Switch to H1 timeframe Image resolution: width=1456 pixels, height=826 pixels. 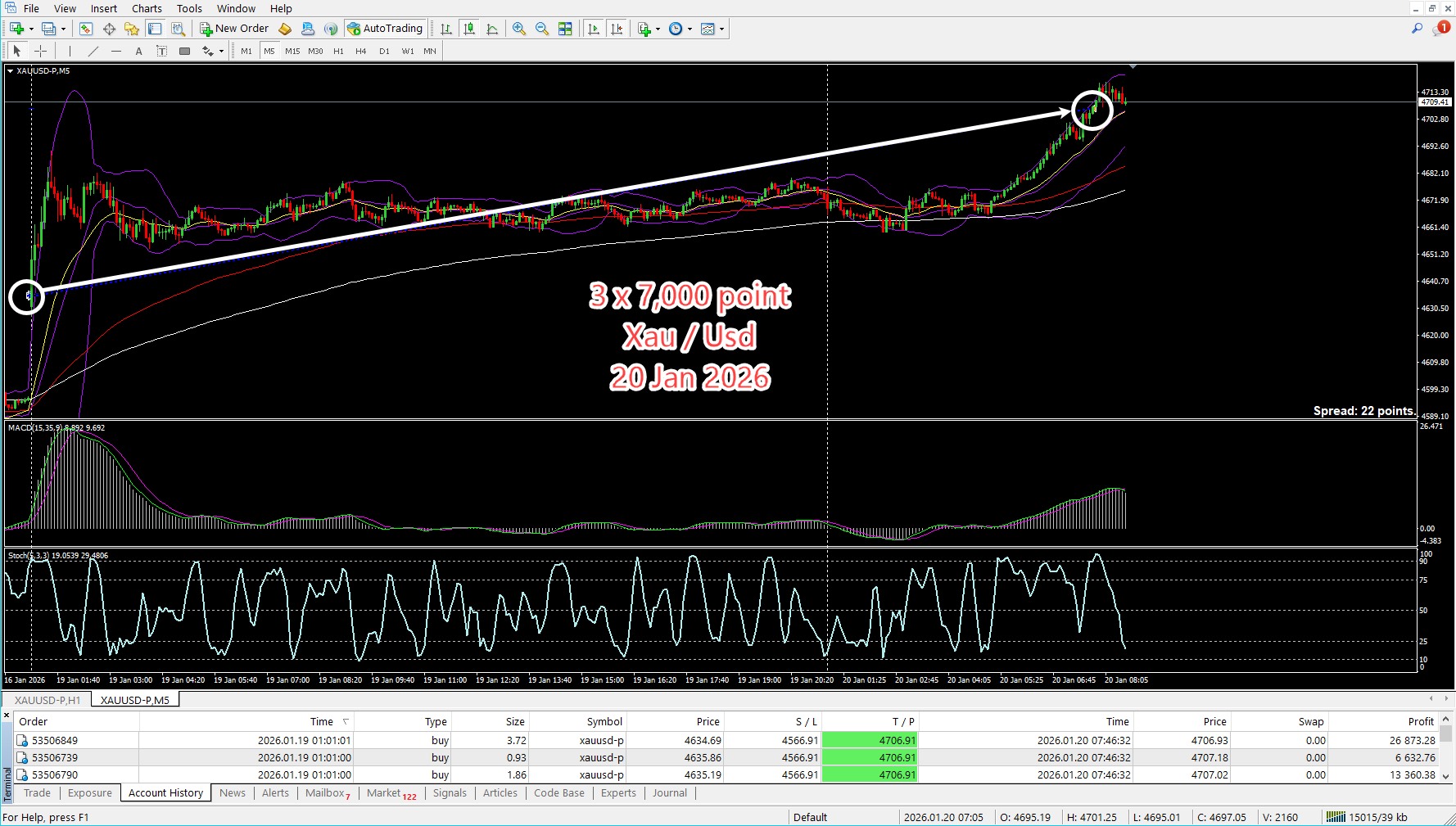[x=338, y=51]
